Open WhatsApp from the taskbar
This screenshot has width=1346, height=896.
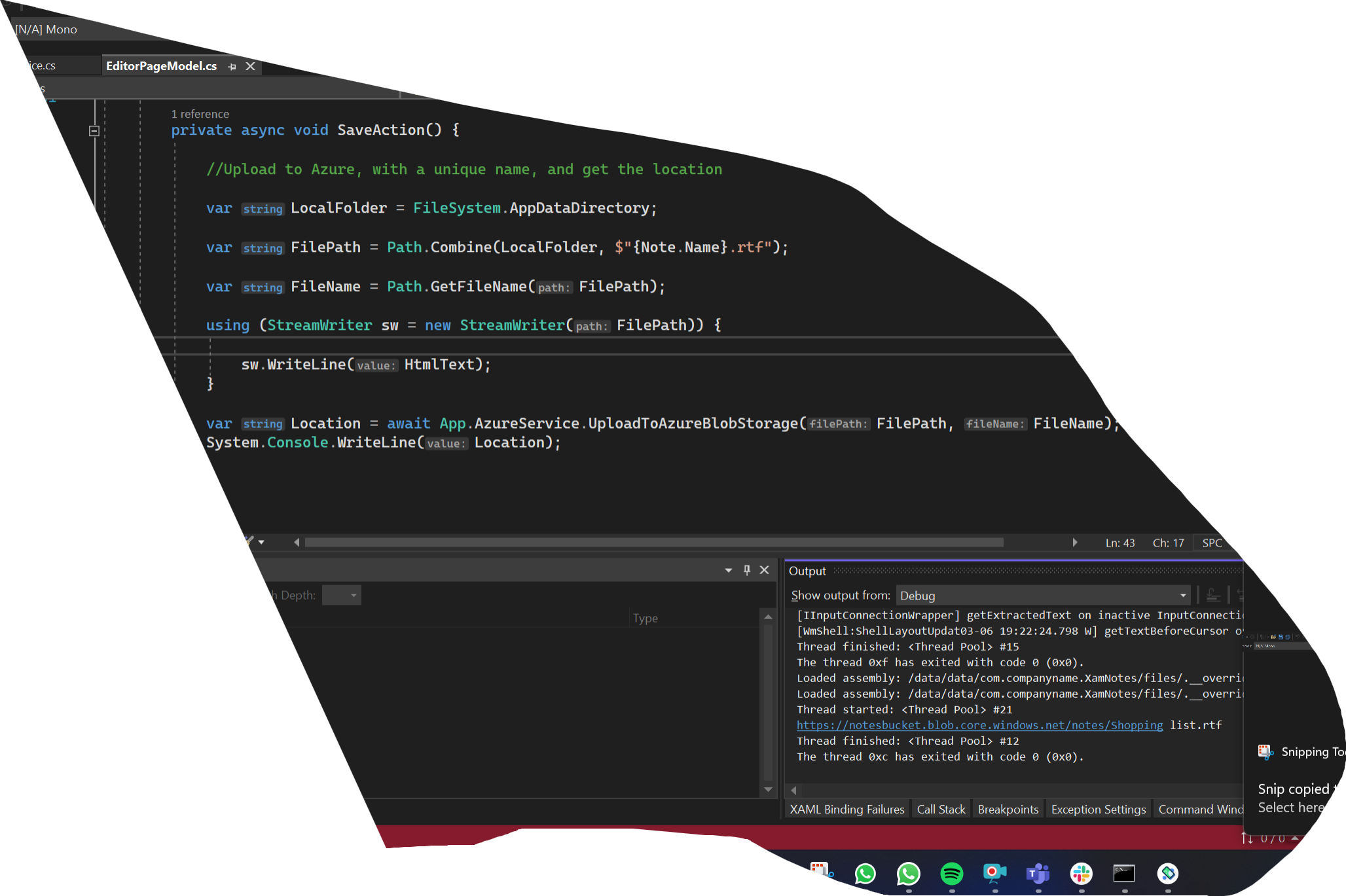865,873
